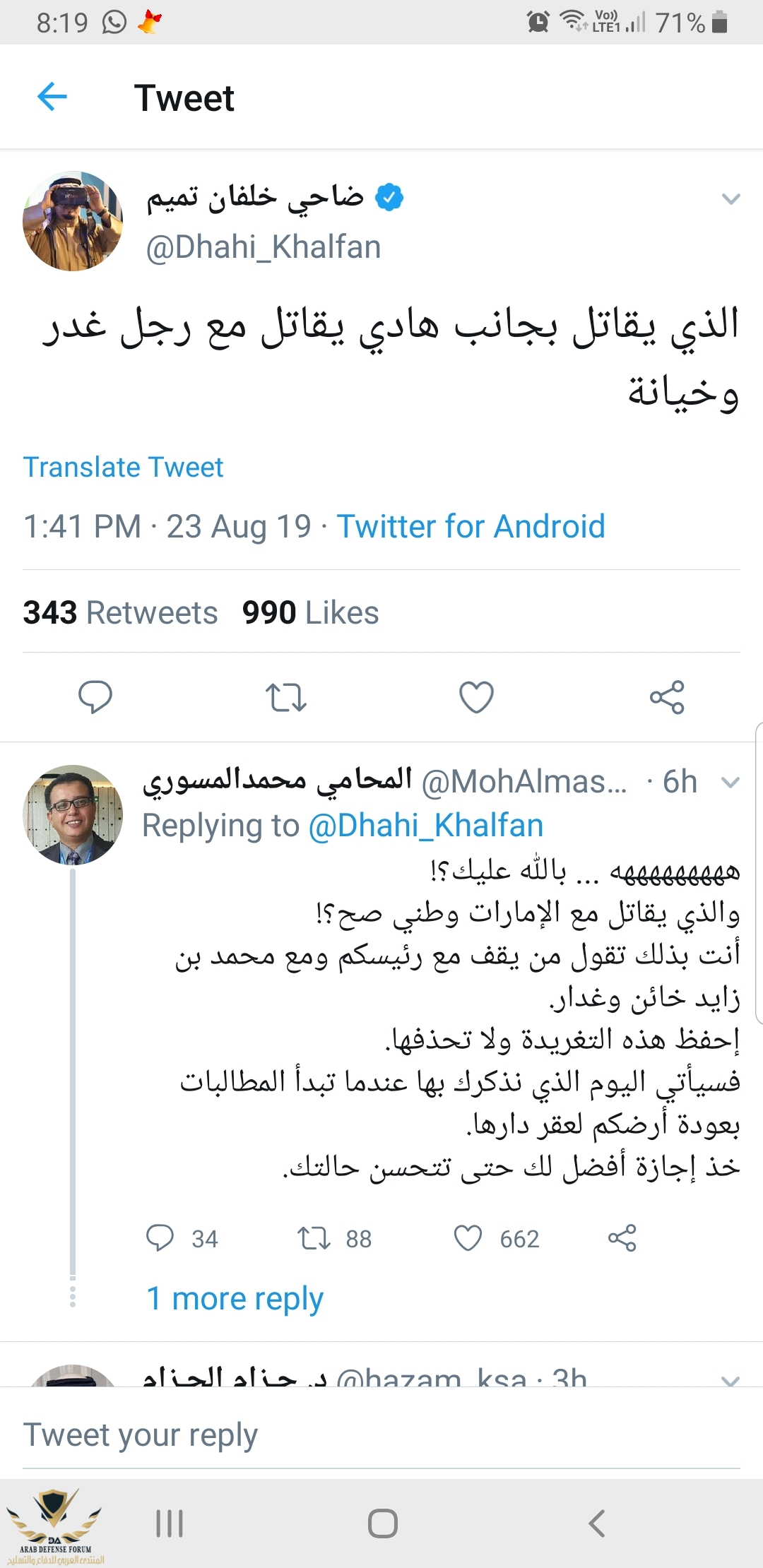Open Dhahi Khalfan's profile picture
Viewport: 763px width, 1568px height.
tap(73, 221)
